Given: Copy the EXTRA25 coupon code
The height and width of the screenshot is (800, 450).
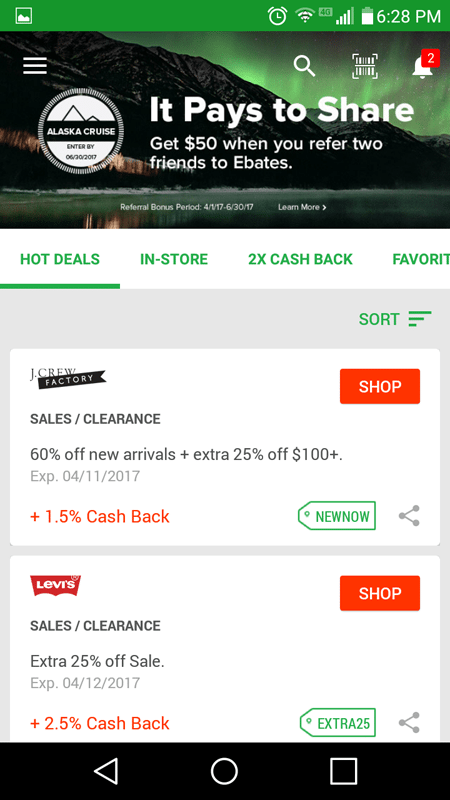Looking at the screenshot, I should tap(337, 722).
